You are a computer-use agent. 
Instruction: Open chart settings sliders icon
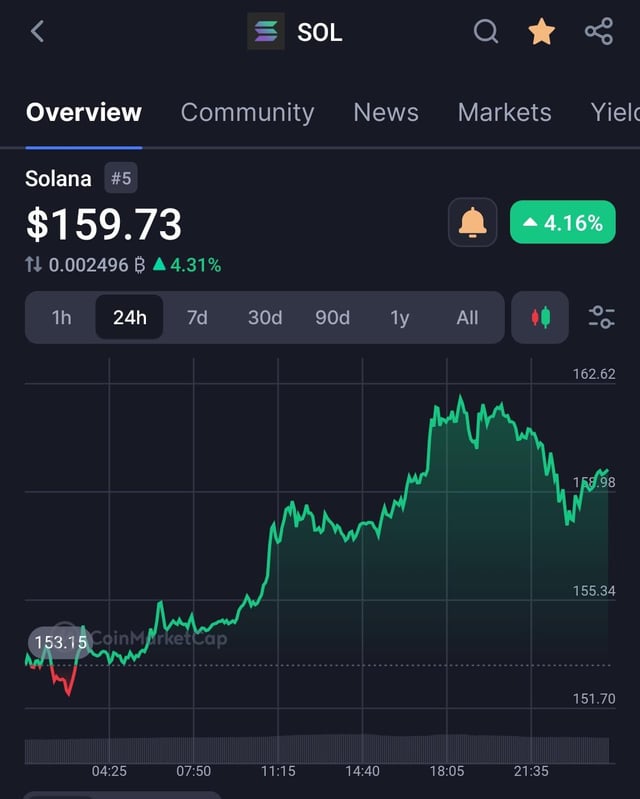pyautogui.click(x=601, y=318)
